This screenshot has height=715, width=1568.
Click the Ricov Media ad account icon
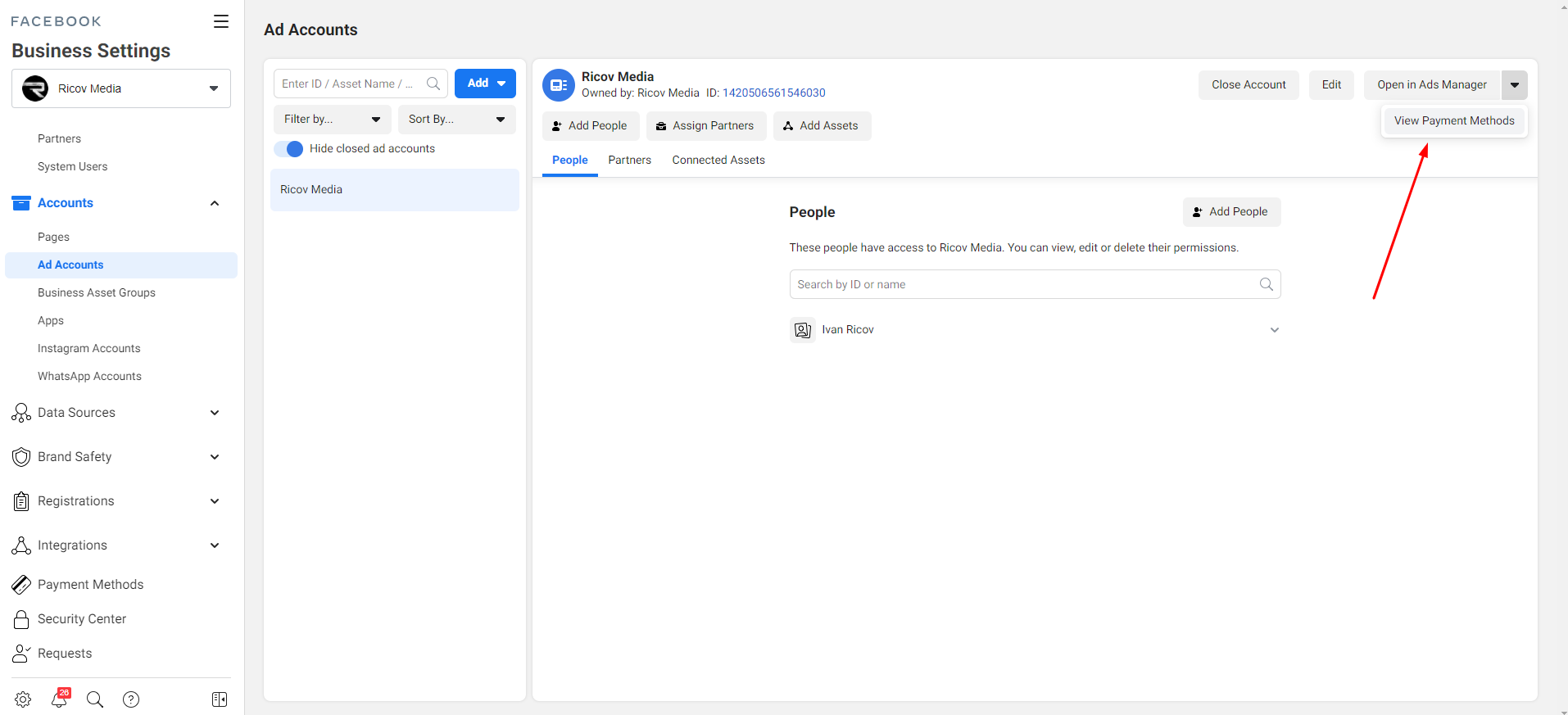559,85
